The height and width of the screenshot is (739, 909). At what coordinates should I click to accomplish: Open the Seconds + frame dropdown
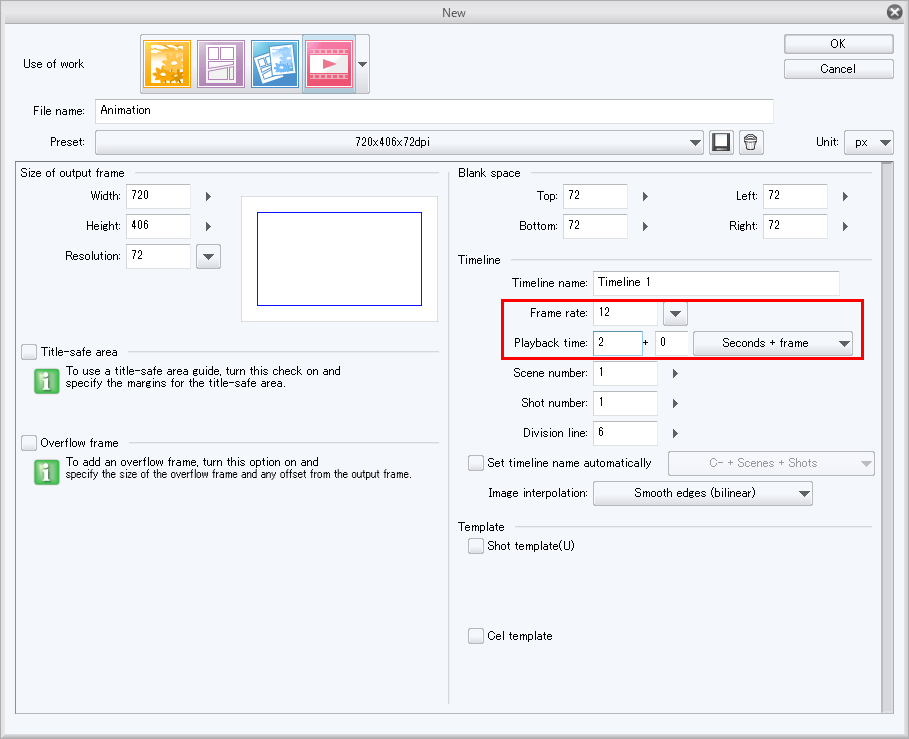tap(773, 343)
